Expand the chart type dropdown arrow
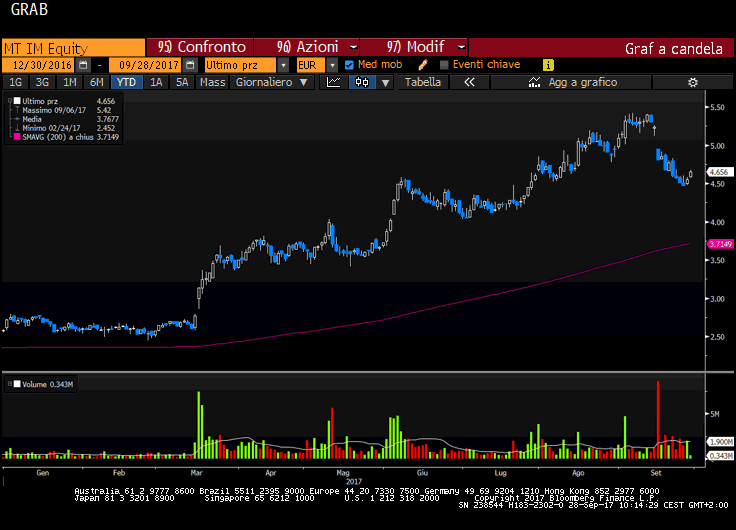Image resolution: width=736 pixels, height=530 pixels. coord(386,82)
